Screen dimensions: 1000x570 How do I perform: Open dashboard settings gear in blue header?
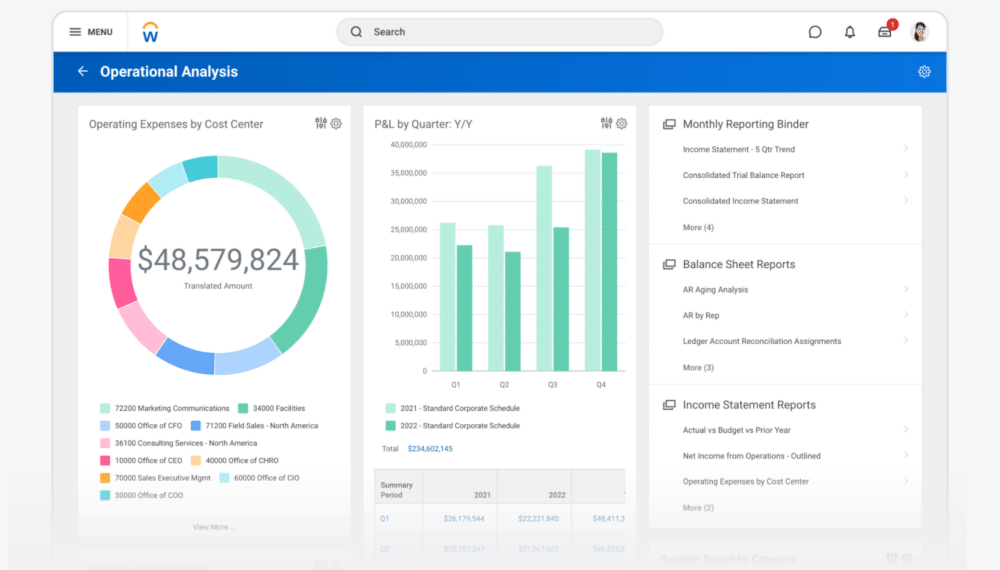coord(924,72)
